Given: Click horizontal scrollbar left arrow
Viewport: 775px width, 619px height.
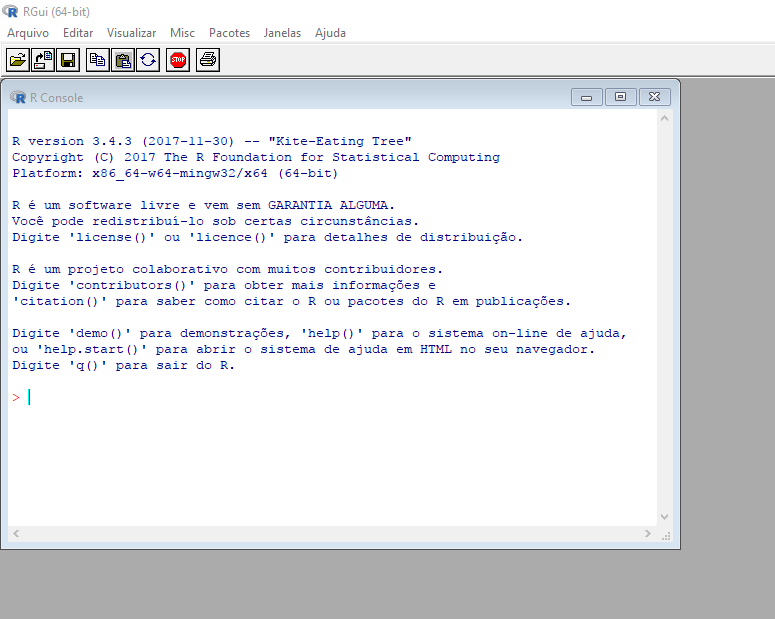Looking at the screenshot, I should point(16,533).
